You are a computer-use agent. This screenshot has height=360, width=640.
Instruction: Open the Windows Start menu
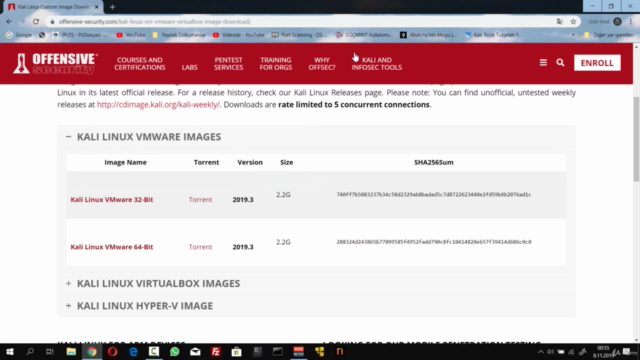(9, 351)
